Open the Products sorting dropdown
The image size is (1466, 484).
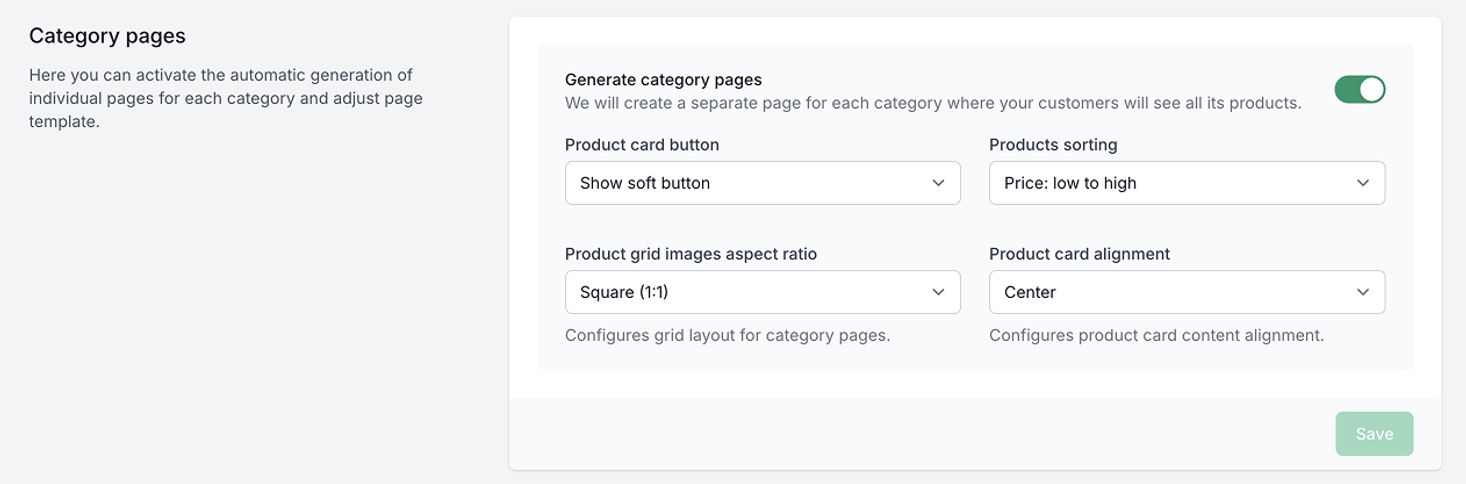(1186, 183)
